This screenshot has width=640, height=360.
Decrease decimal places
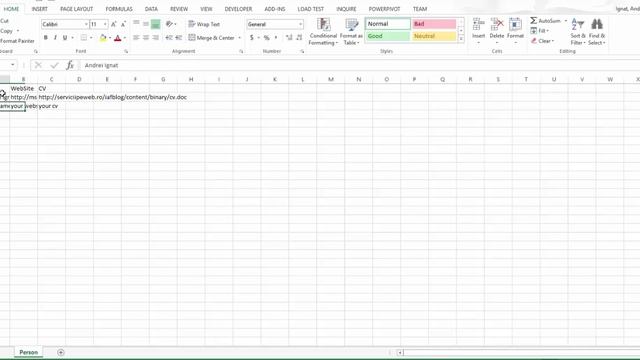[299, 38]
